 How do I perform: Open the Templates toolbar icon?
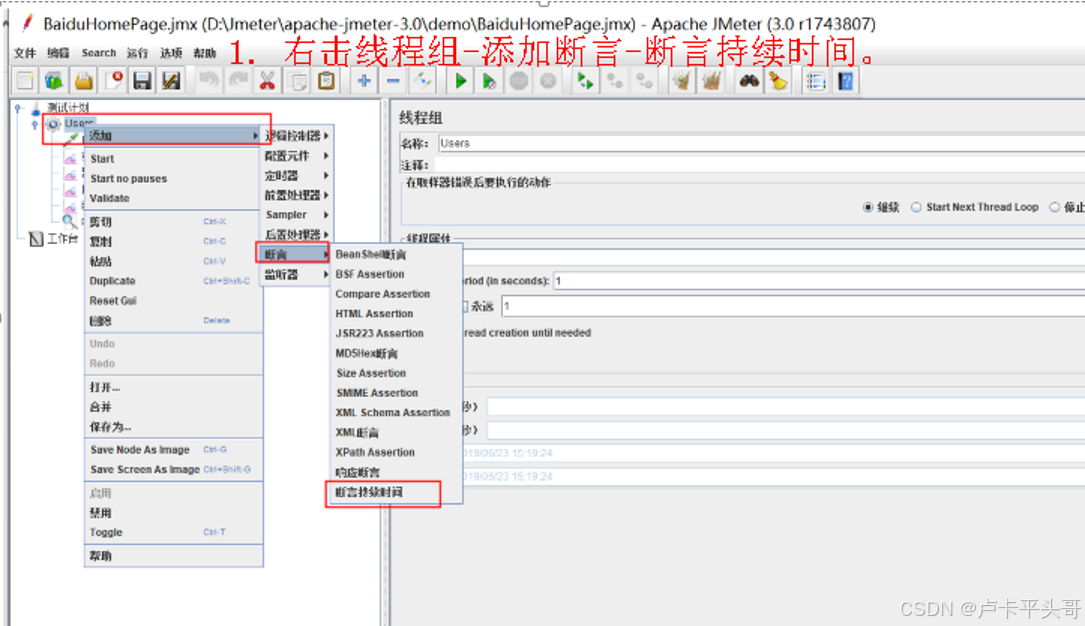(54, 81)
